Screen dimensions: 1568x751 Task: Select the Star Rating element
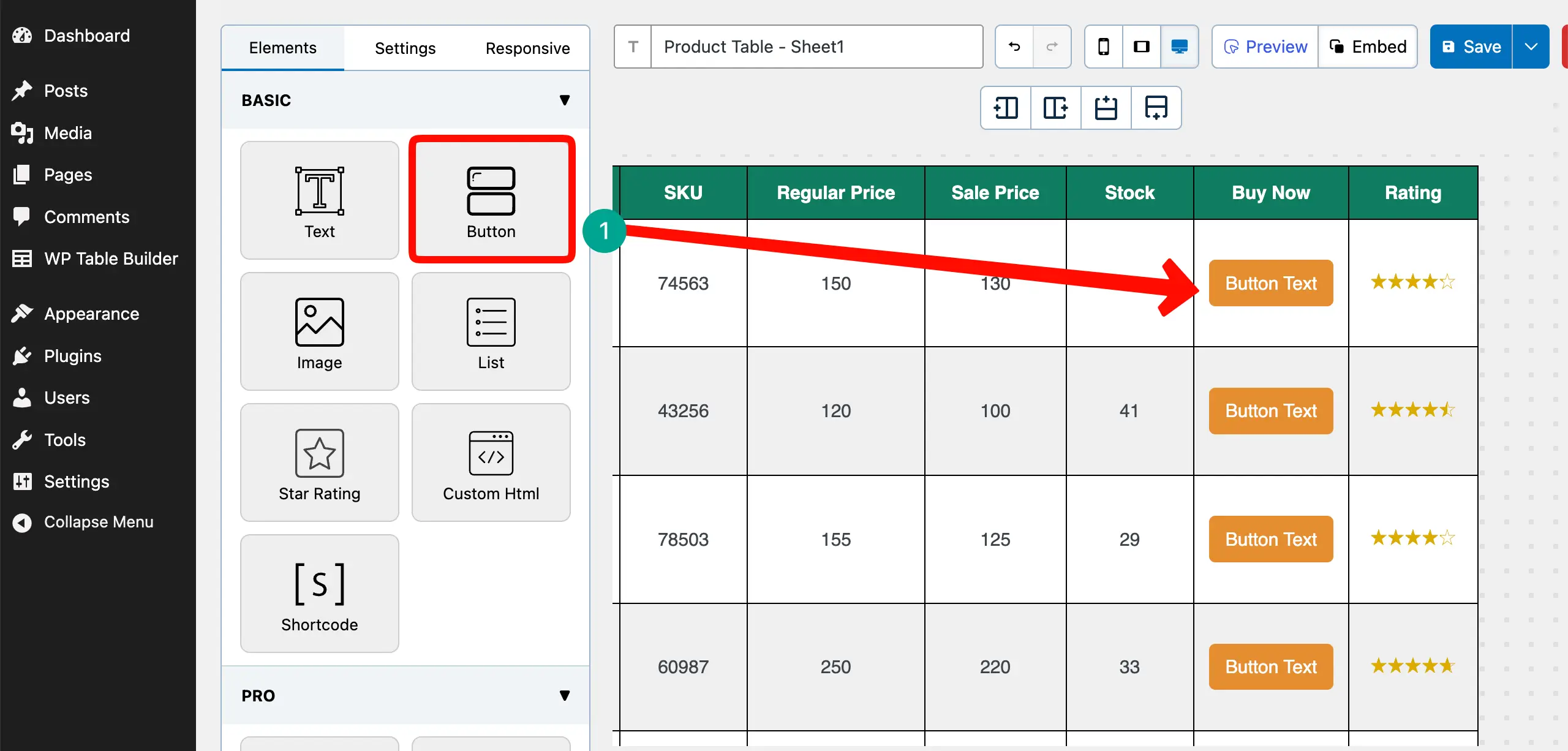(x=319, y=462)
